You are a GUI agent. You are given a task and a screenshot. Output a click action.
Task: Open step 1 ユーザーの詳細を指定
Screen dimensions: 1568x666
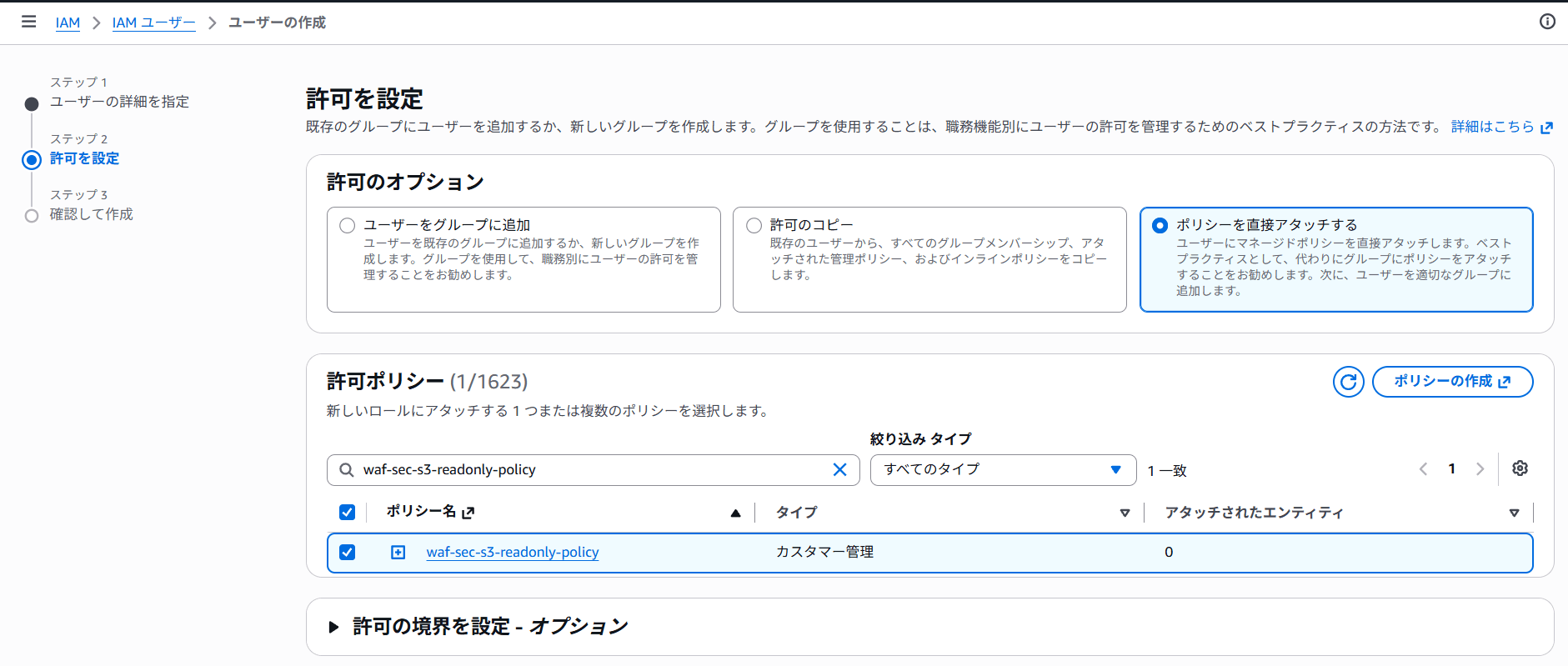click(119, 102)
